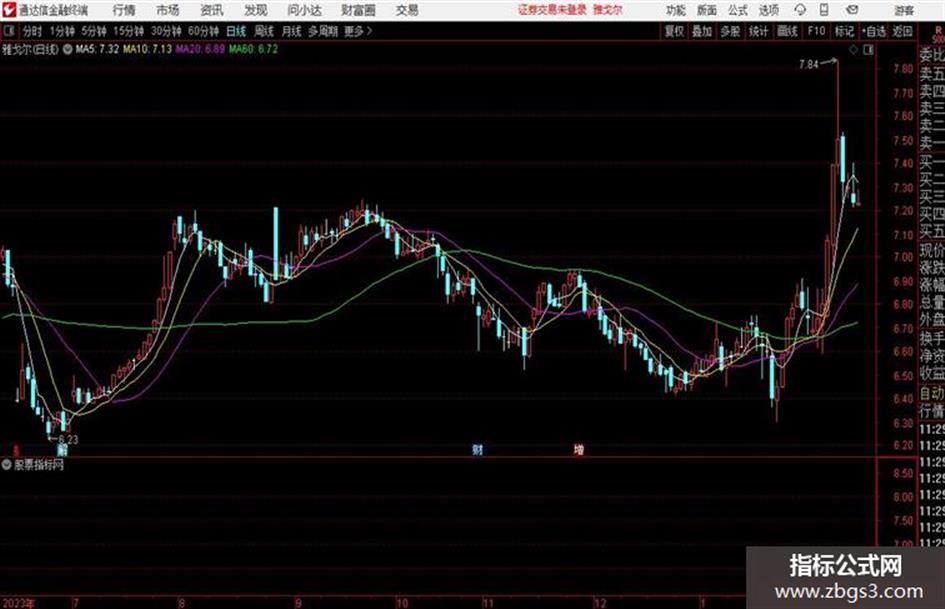Click the 标记 mark button
The width and height of the screenshot is (945, 609).
click(844, 31)
